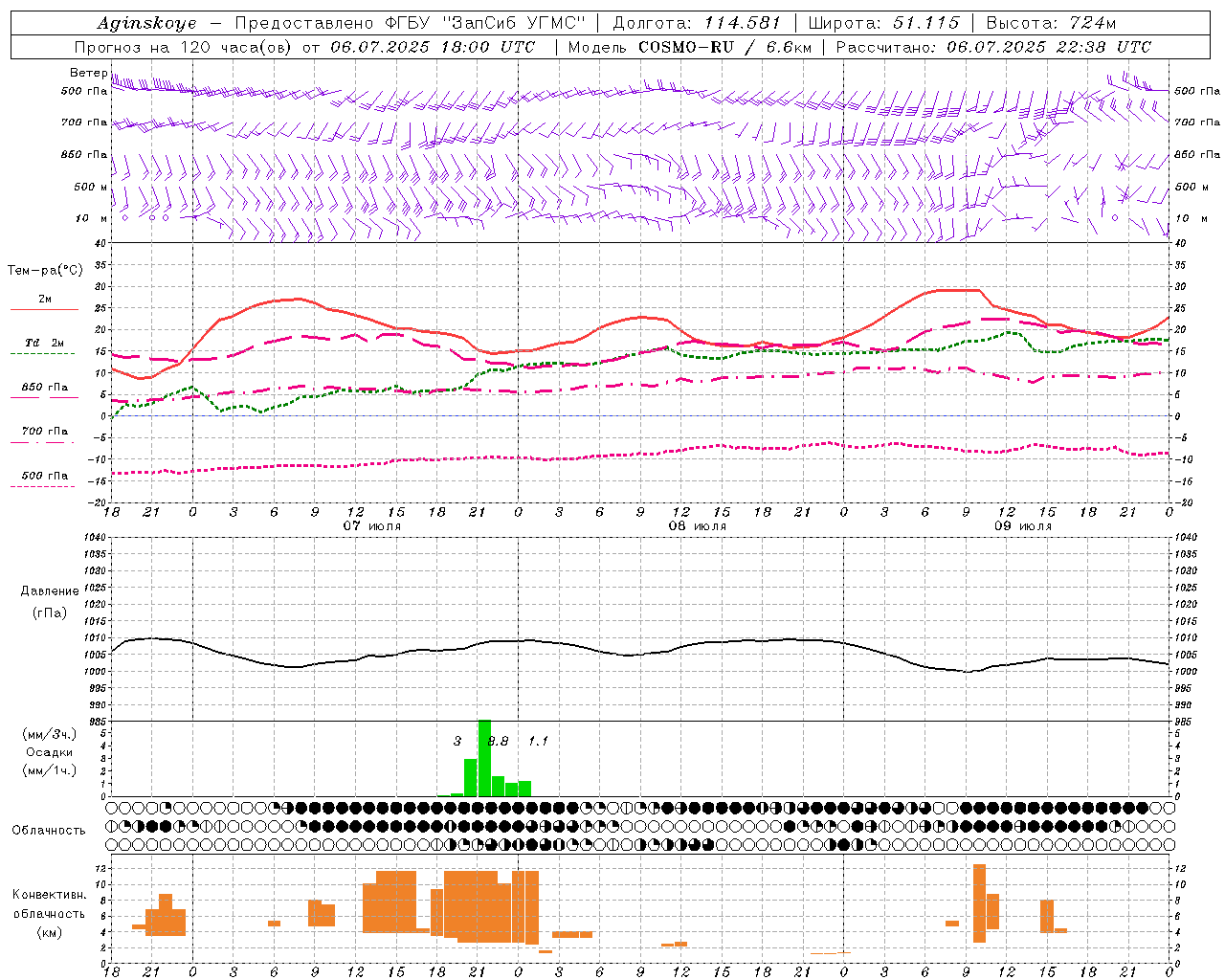Click the tallest green precipitation bar
Viewport: 1225px width, 980px height.
pyautogui.click(x=484, y=758)
